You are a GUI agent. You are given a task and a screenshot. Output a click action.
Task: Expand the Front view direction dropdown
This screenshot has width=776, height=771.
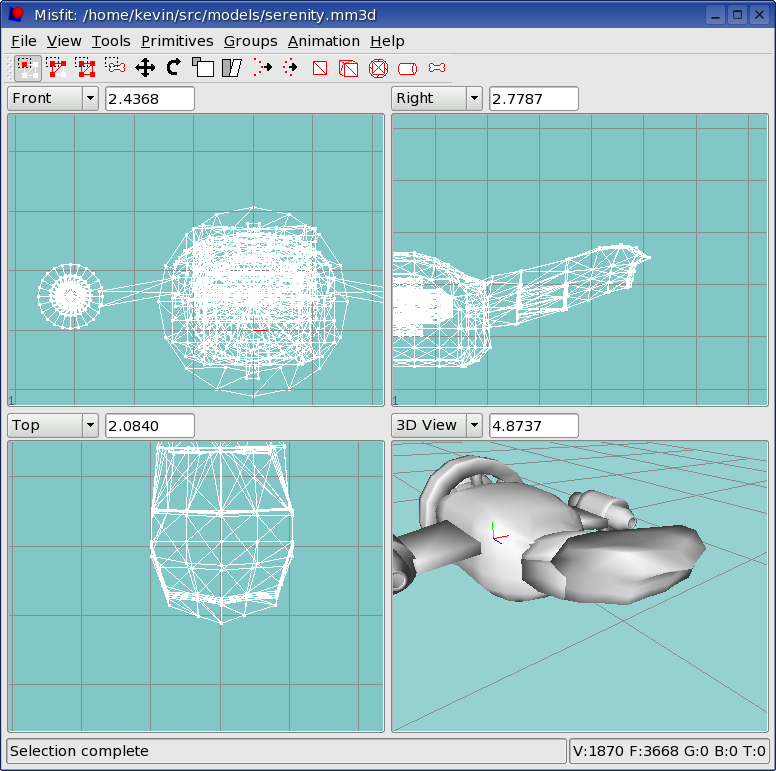tap(90, 98)
